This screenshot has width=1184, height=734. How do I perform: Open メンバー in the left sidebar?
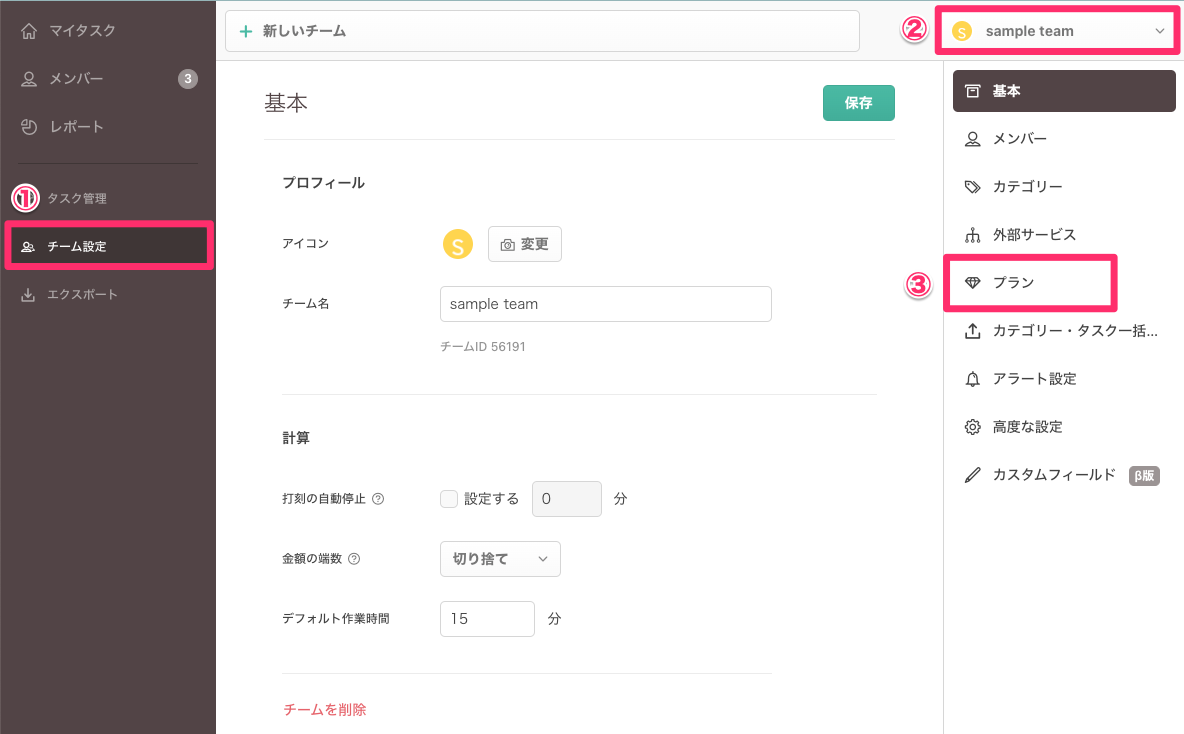coord(76,79)
